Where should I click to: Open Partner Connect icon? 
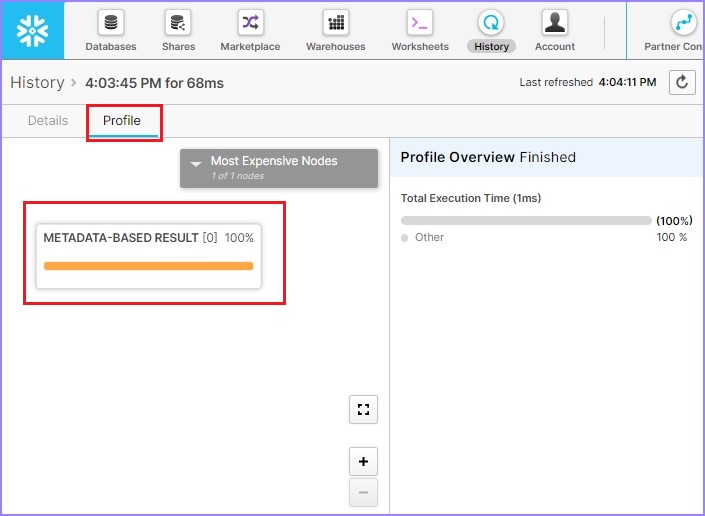click(683, 23)
